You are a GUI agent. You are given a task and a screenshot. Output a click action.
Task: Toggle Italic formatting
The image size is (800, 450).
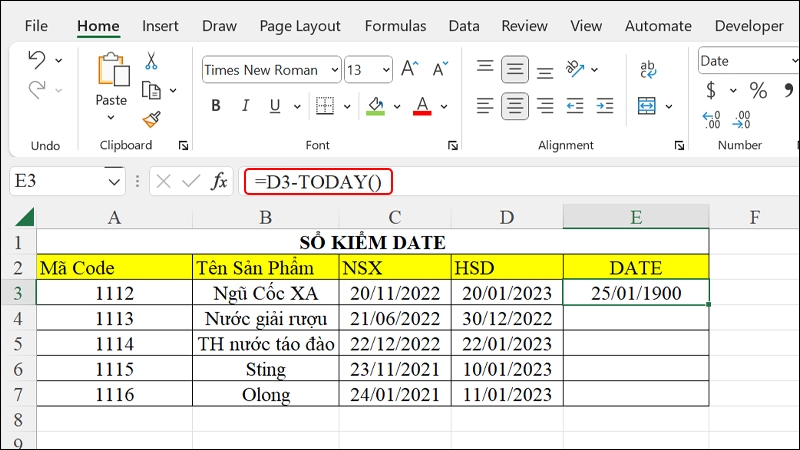coord(245,106)
